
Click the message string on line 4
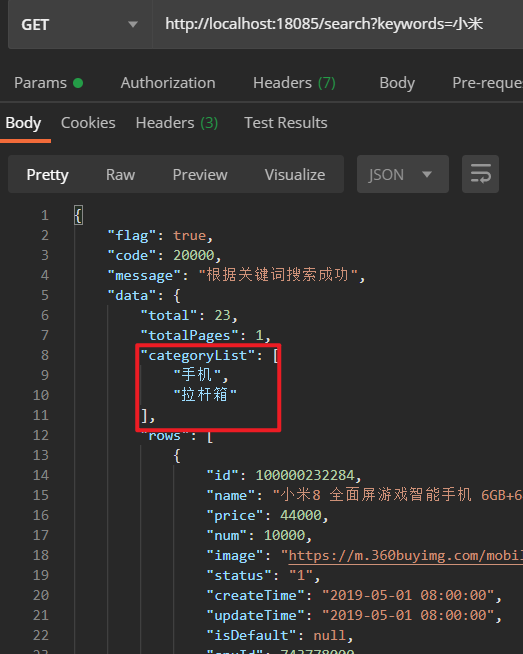click(278, 275)
